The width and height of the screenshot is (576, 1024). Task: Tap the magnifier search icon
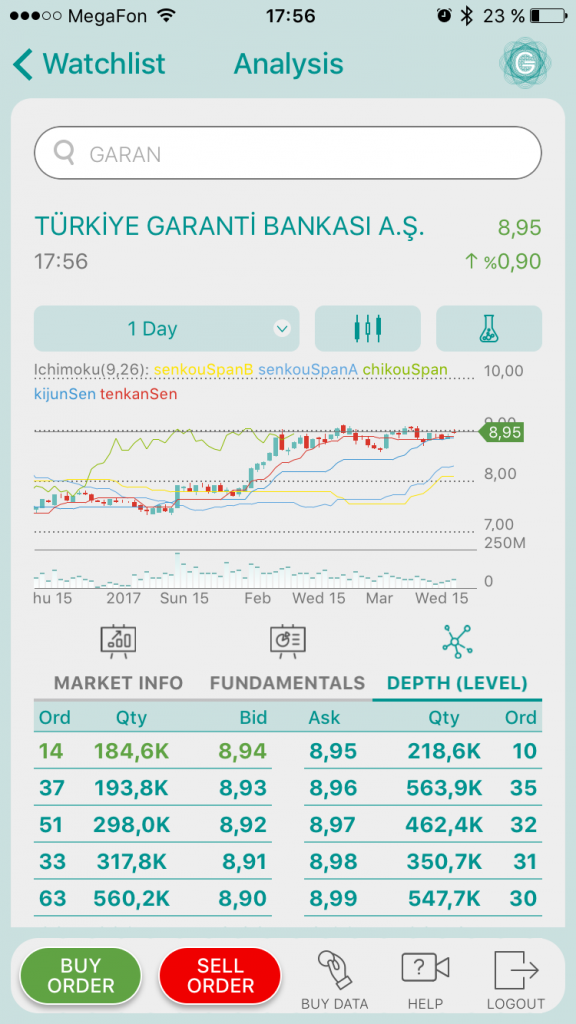click(x=65, y=153)
